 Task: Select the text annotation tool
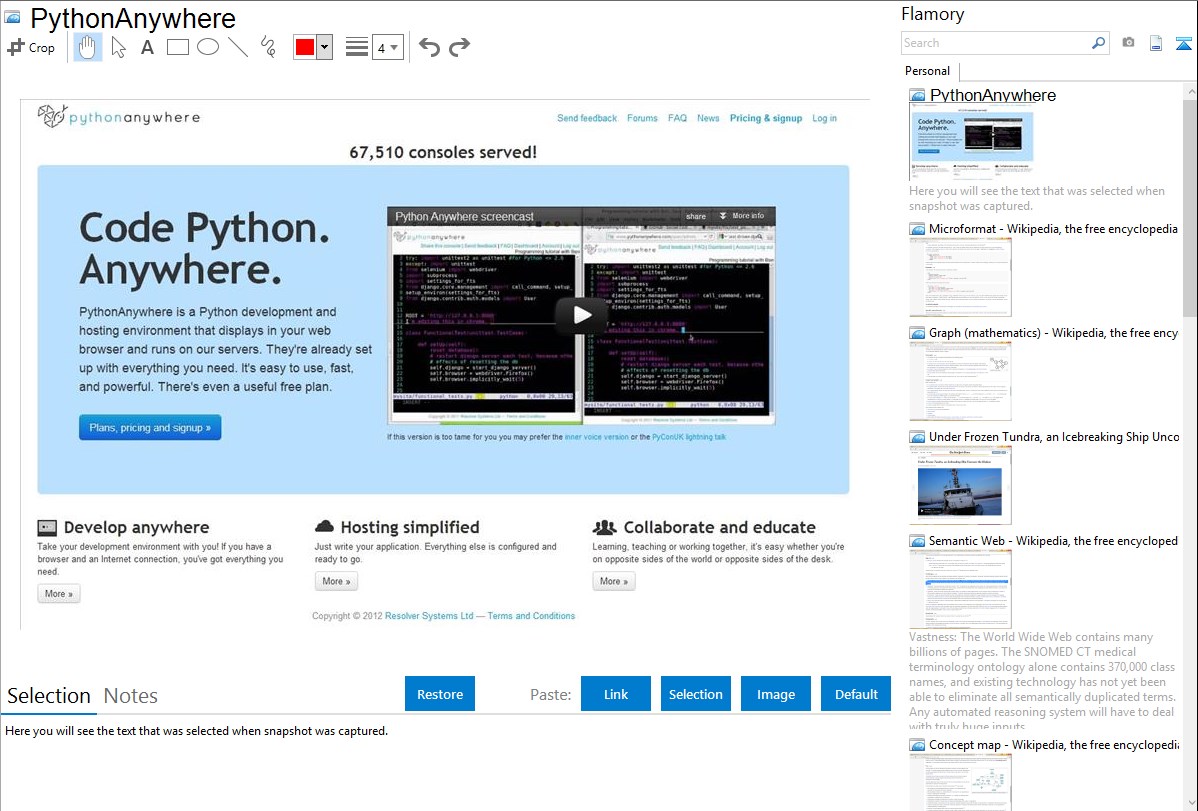click(147, 47)
